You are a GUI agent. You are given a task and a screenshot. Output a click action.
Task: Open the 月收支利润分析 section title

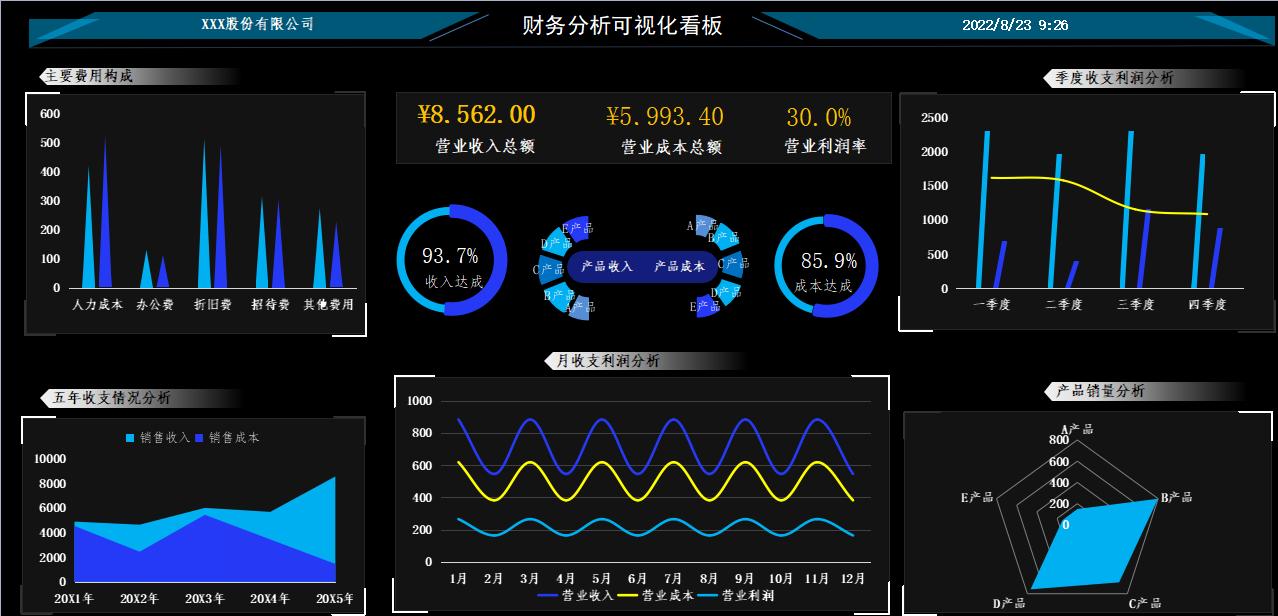click(606, 360)
